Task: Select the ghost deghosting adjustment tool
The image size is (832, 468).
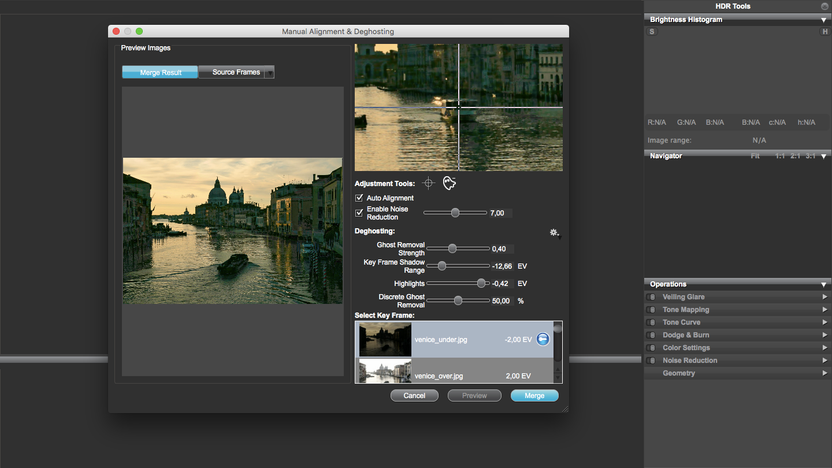Action: point(449,183)
